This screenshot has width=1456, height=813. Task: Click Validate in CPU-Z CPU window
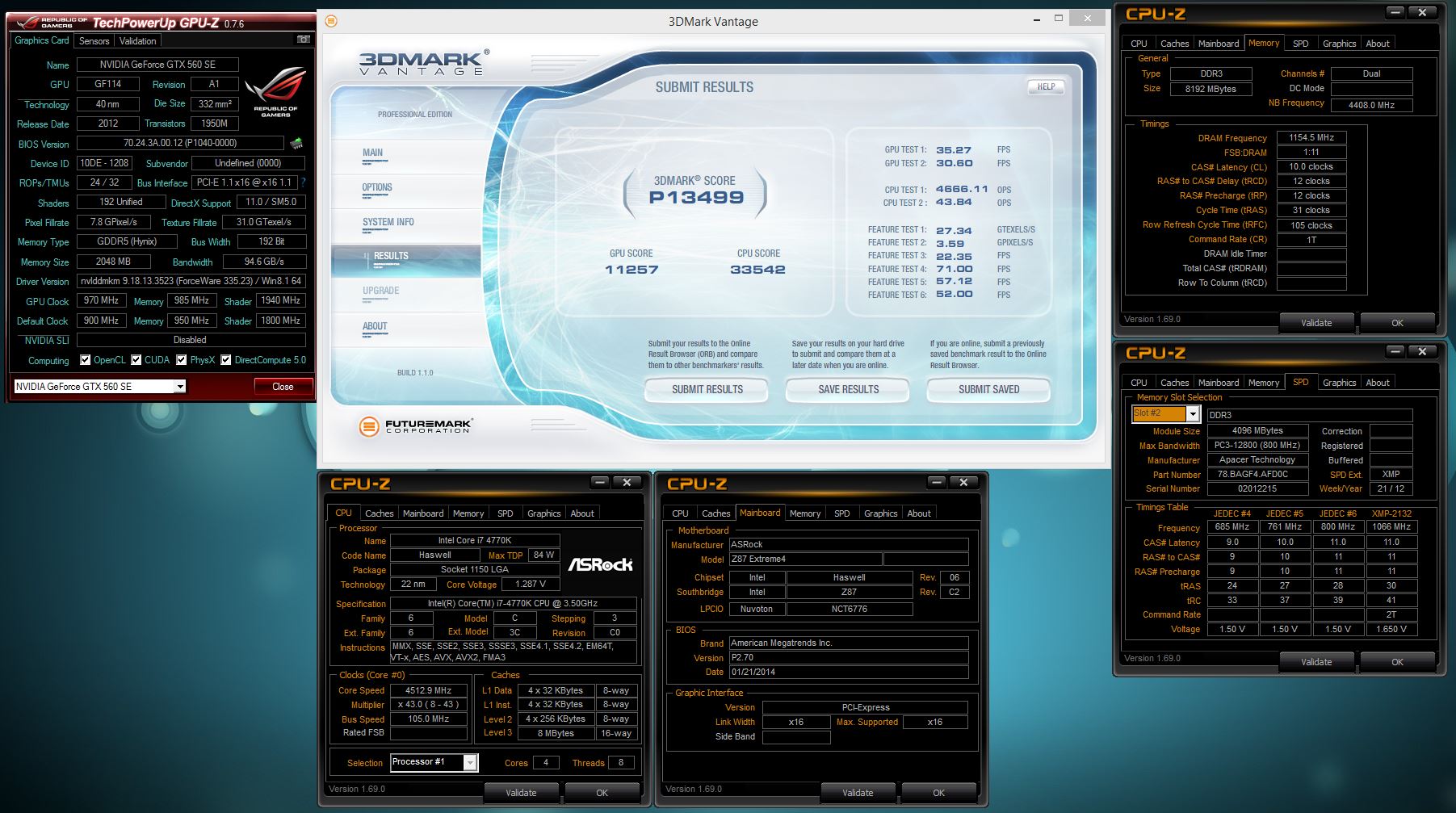(521, 793)
